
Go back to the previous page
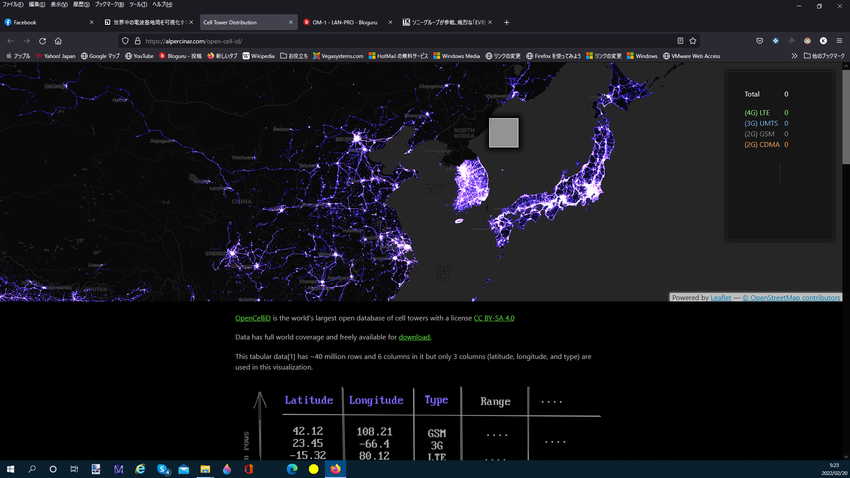click(x=11, y=41)
